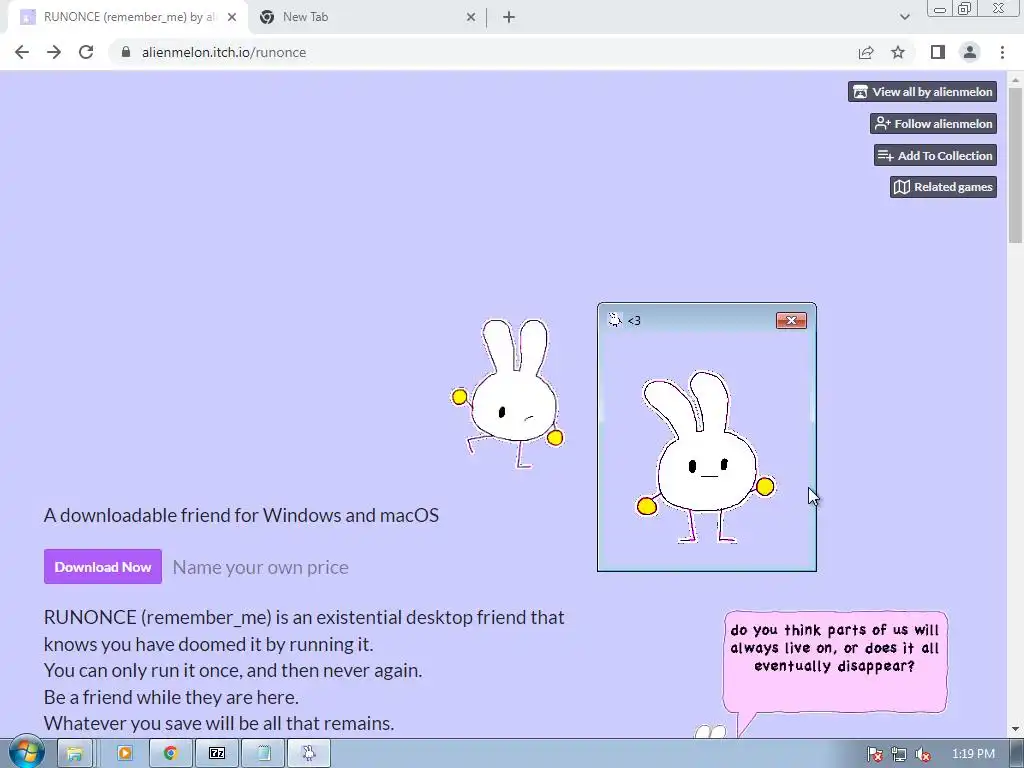Click the padlock site info icon
This screenshot has height=768, width=1024.
(126, 52)
